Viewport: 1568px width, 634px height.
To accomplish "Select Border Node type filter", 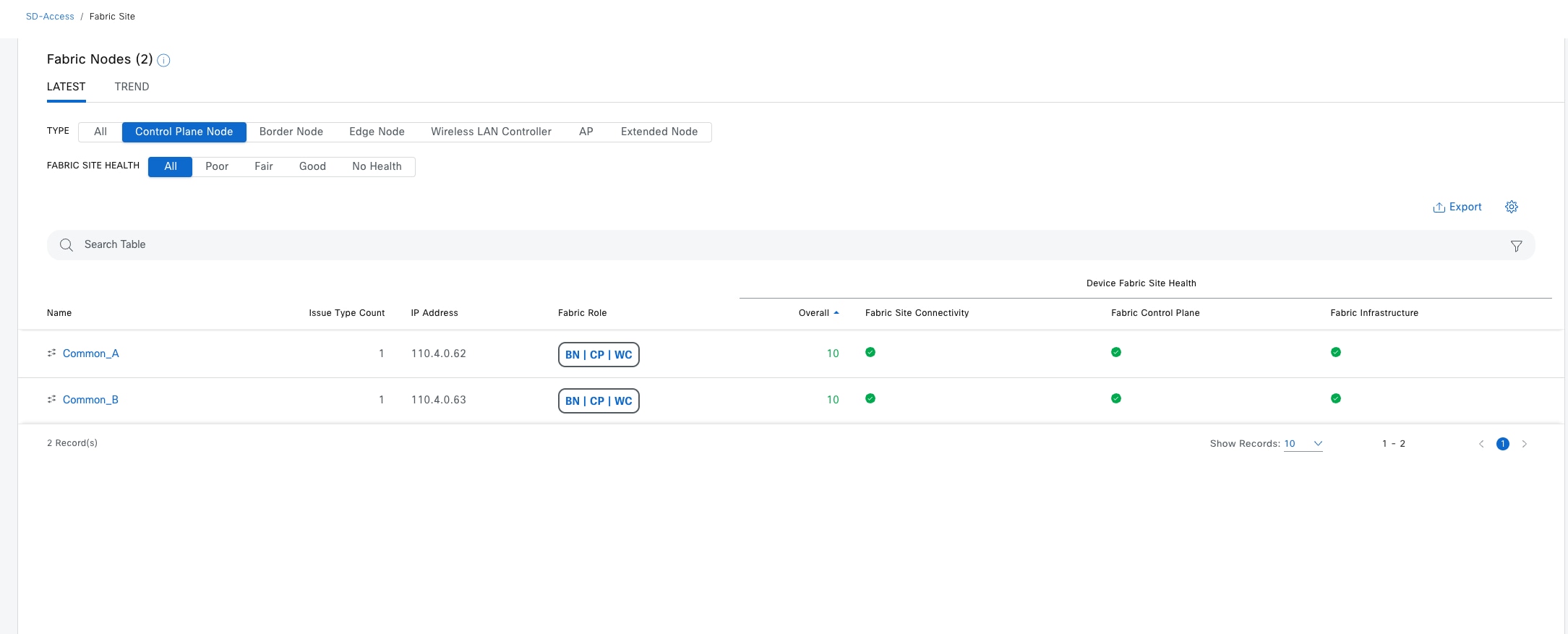I will pos(291,132).
